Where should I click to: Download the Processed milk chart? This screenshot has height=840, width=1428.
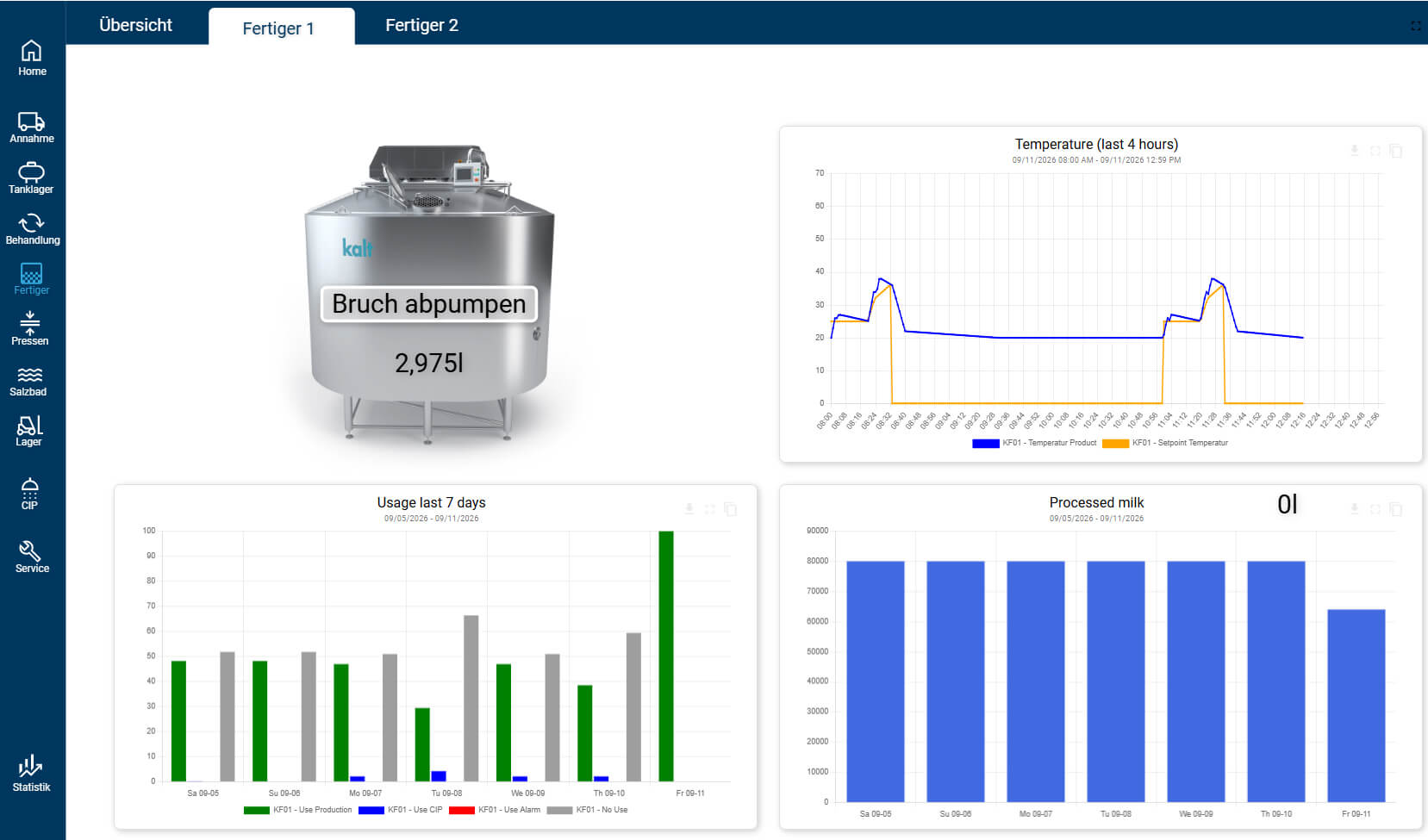click(1354, 509)
